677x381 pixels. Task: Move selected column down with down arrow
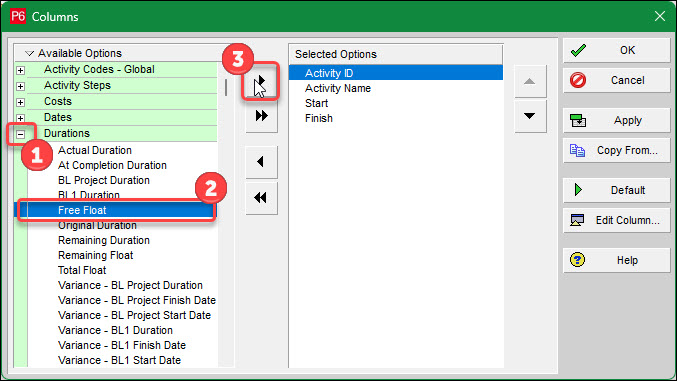[530, 116]
